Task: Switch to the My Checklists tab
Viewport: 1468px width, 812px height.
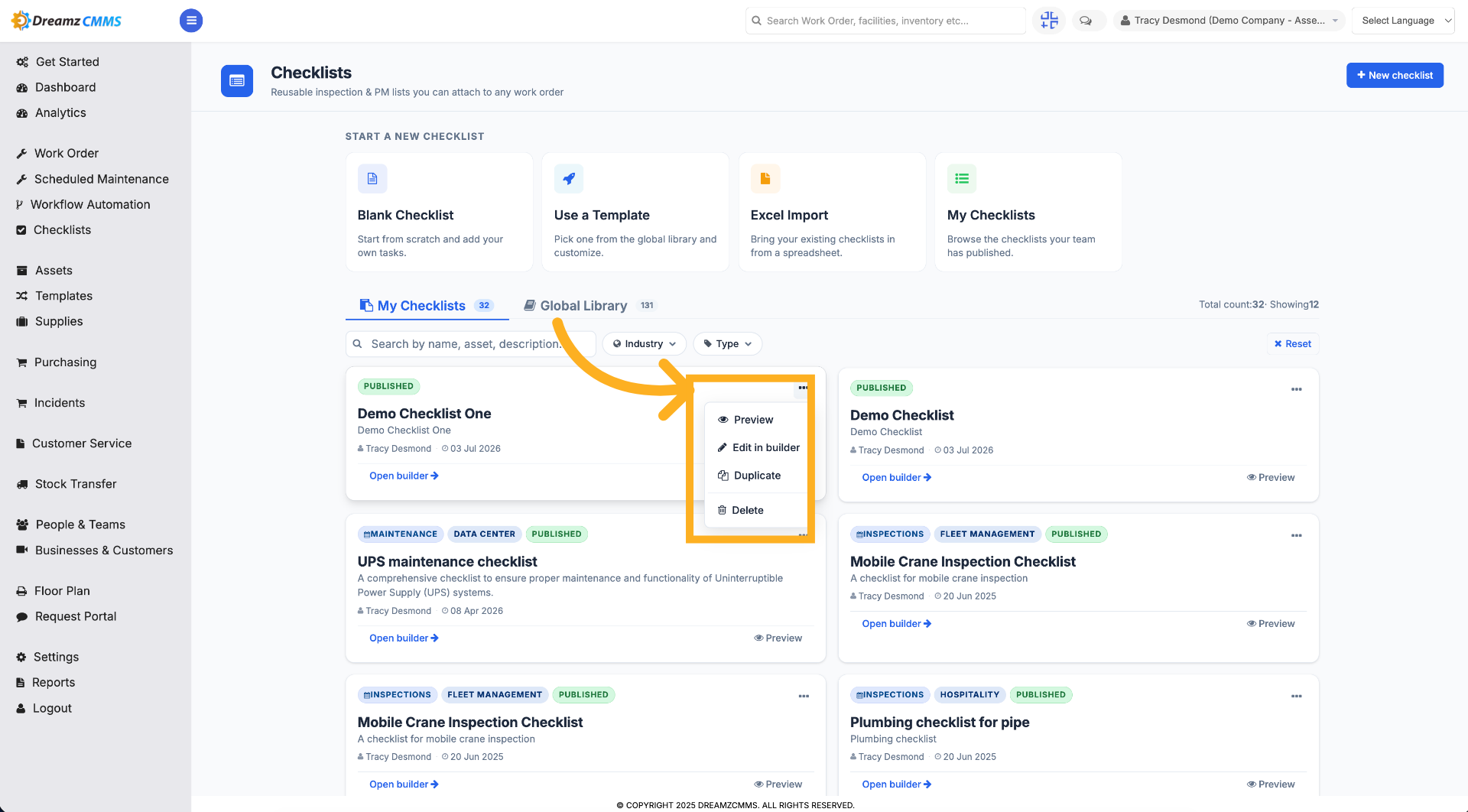Action: (427, 305)
